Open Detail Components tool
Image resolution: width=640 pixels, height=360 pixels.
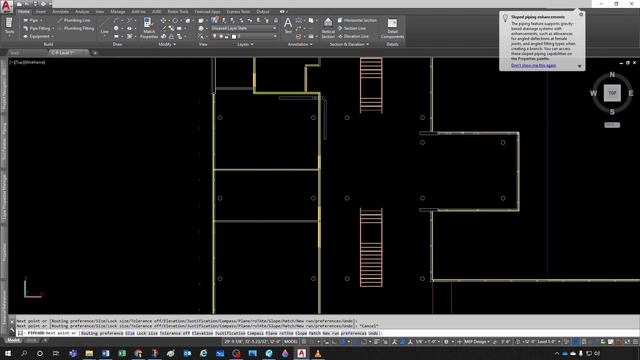pos(392,28)
